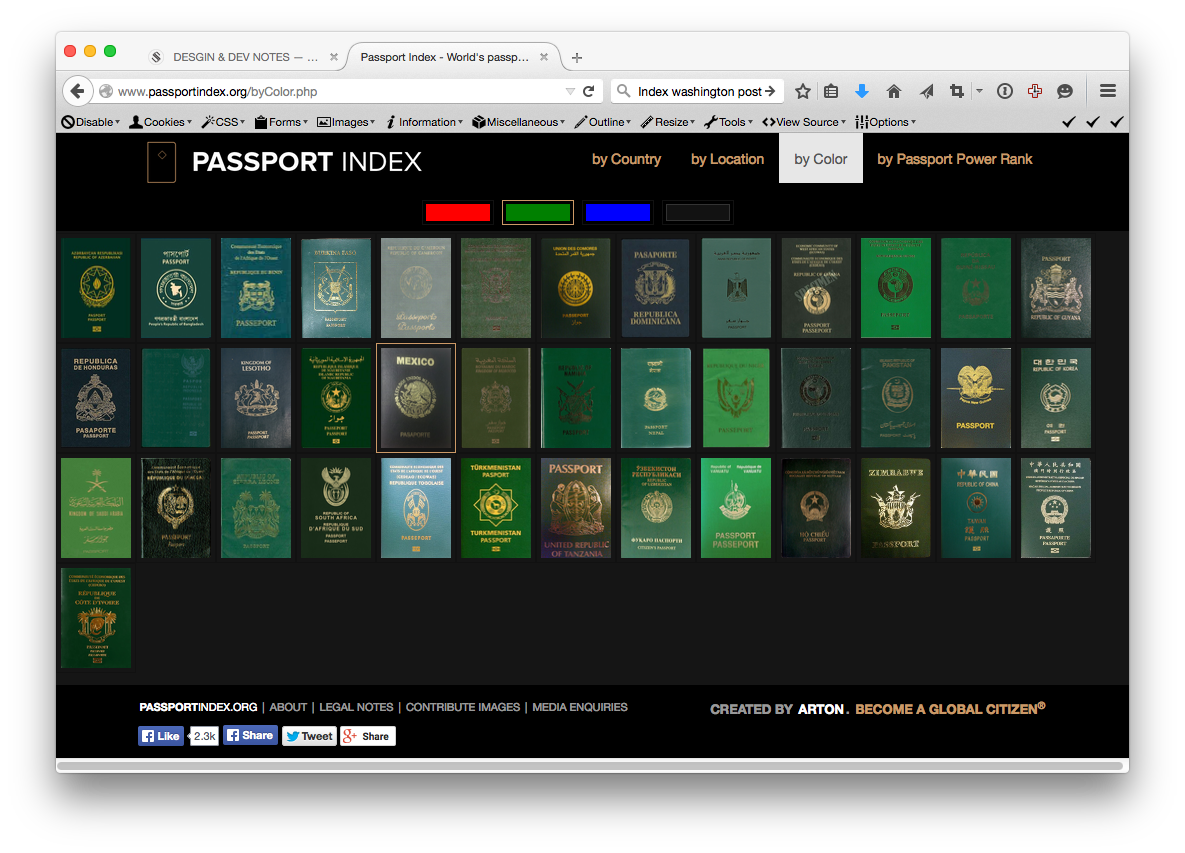Select by Color navigation item
Image resolution: width=1185 pixels, height=853 pixels.
click(x=821, y=159)
